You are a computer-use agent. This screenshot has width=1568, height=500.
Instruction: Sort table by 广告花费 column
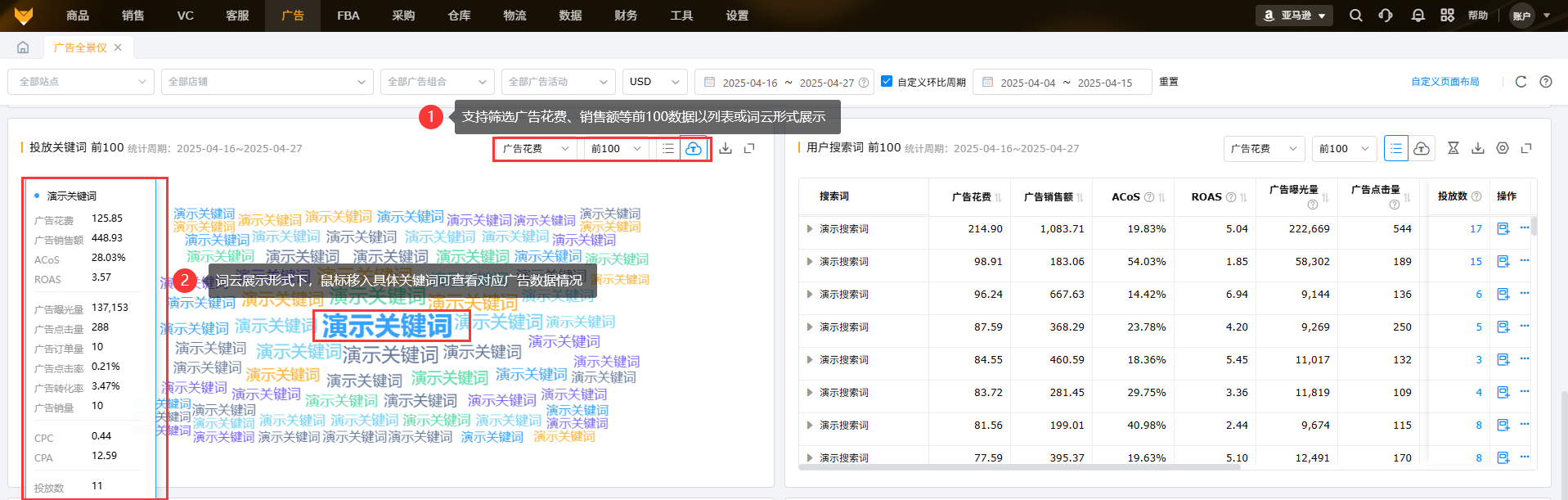(999, 197)
